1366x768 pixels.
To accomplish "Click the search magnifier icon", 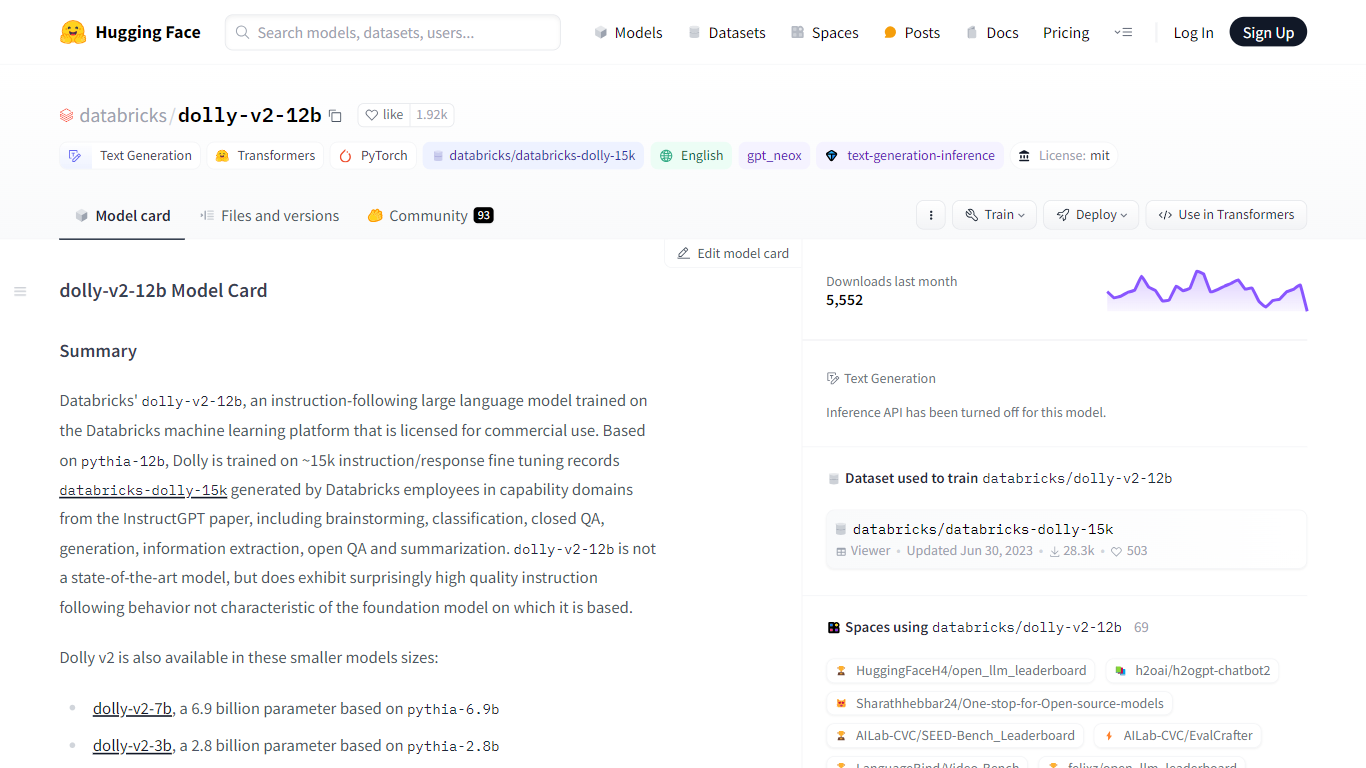I will click(x=241, y=32).
